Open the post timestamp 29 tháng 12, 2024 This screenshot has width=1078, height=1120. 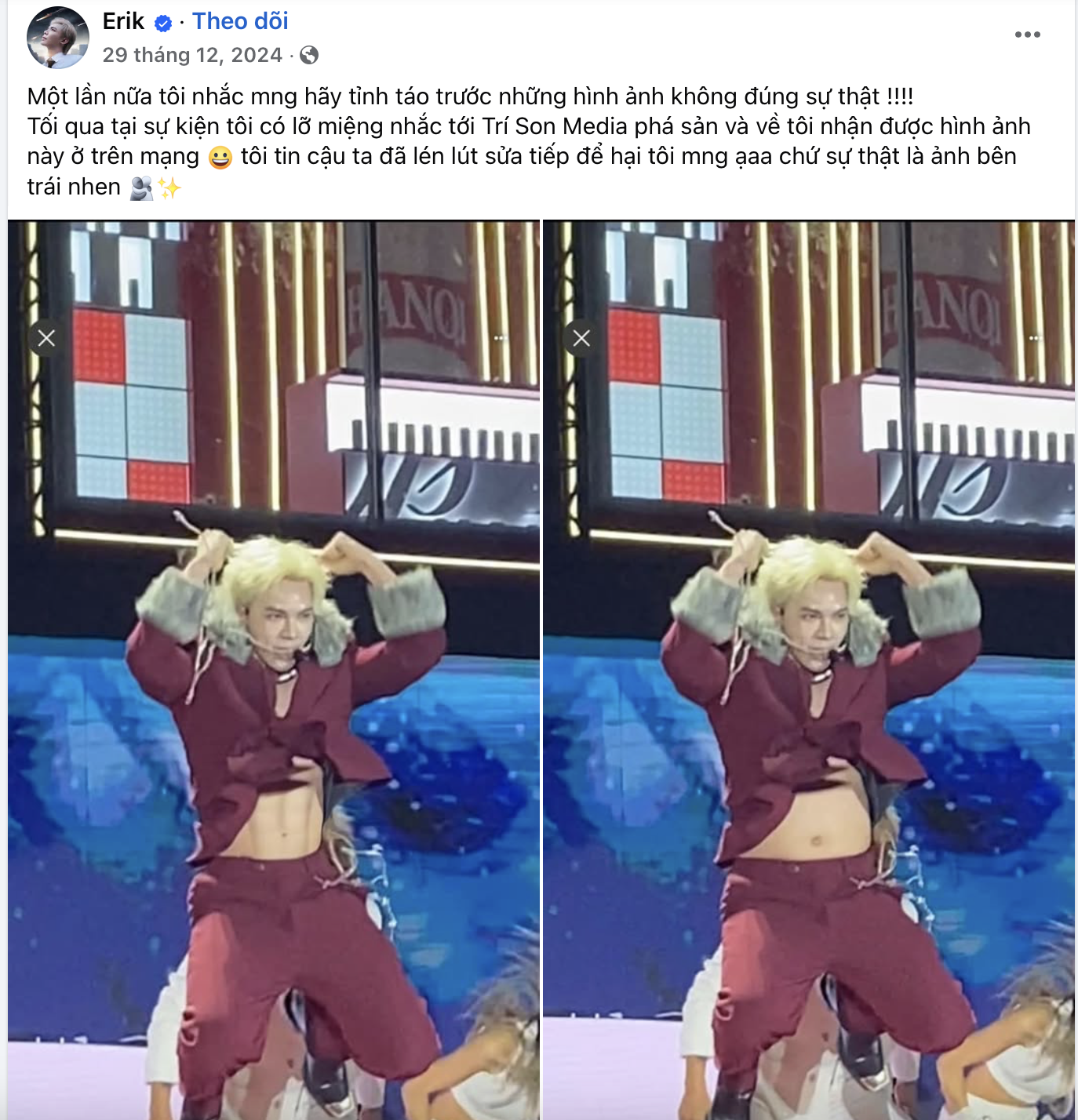tap(192, 55)
